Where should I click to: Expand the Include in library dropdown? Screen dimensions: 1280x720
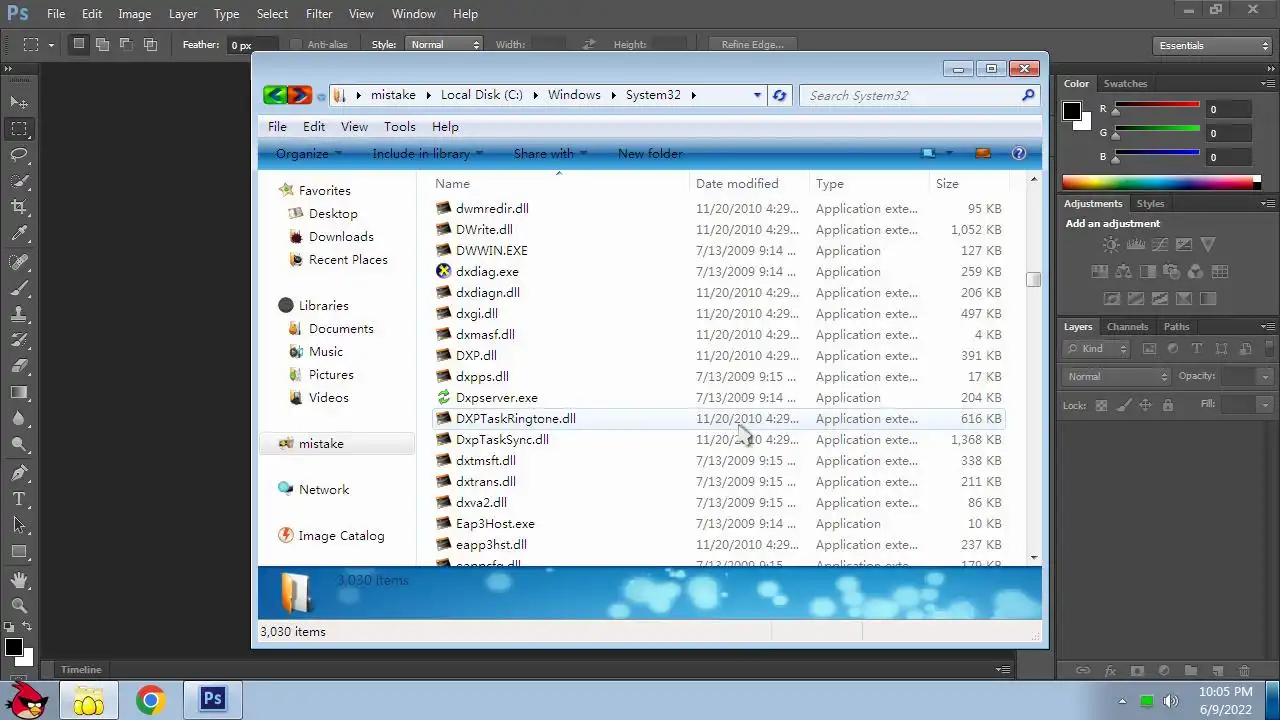[x=428, y=153]
